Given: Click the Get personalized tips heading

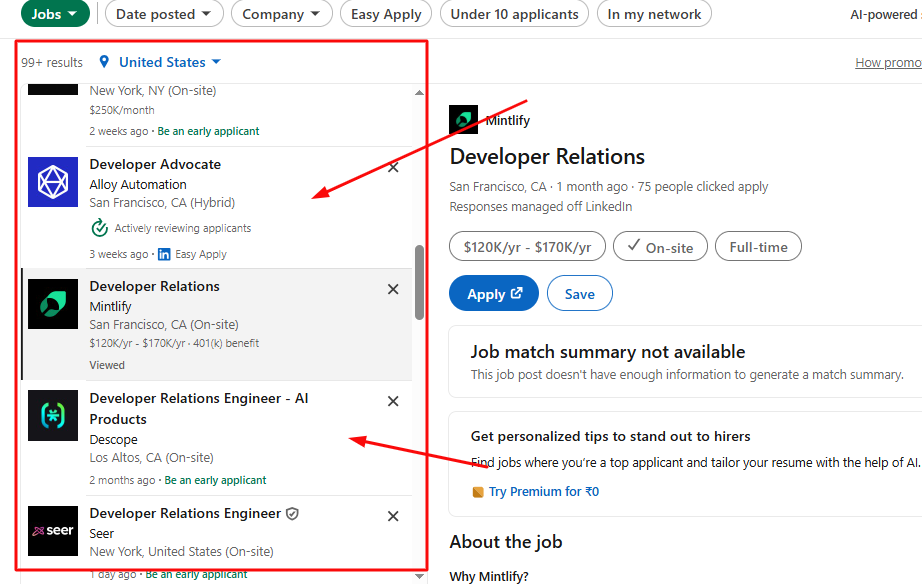Looking at the screenshot, I should tap(610, 436).
